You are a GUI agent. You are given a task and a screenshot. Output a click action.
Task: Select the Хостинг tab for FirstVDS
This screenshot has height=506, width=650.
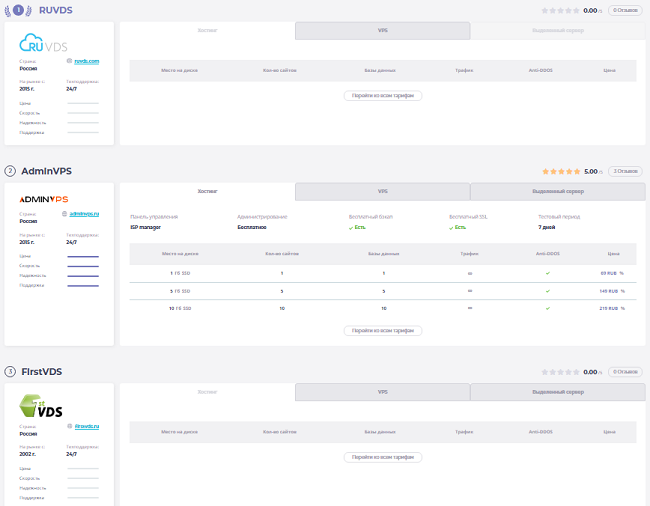(x=207, y=392)
